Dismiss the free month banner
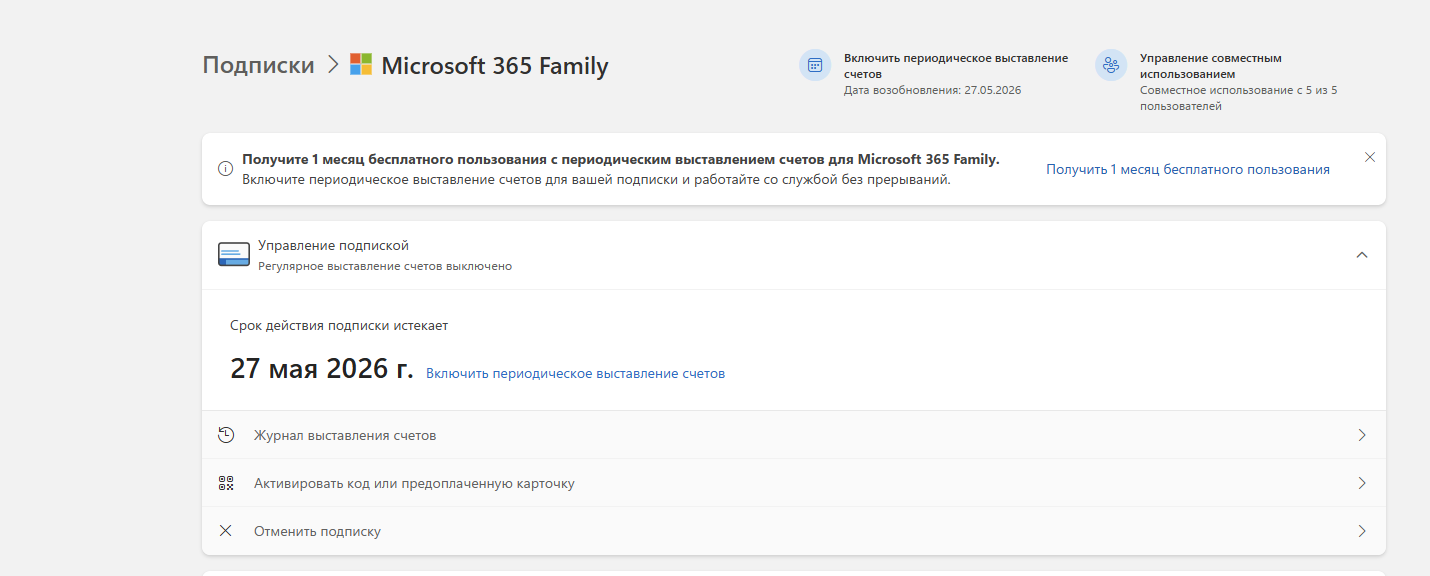The width and height of the screenshot is (1430, 576). click(1370, 157)
